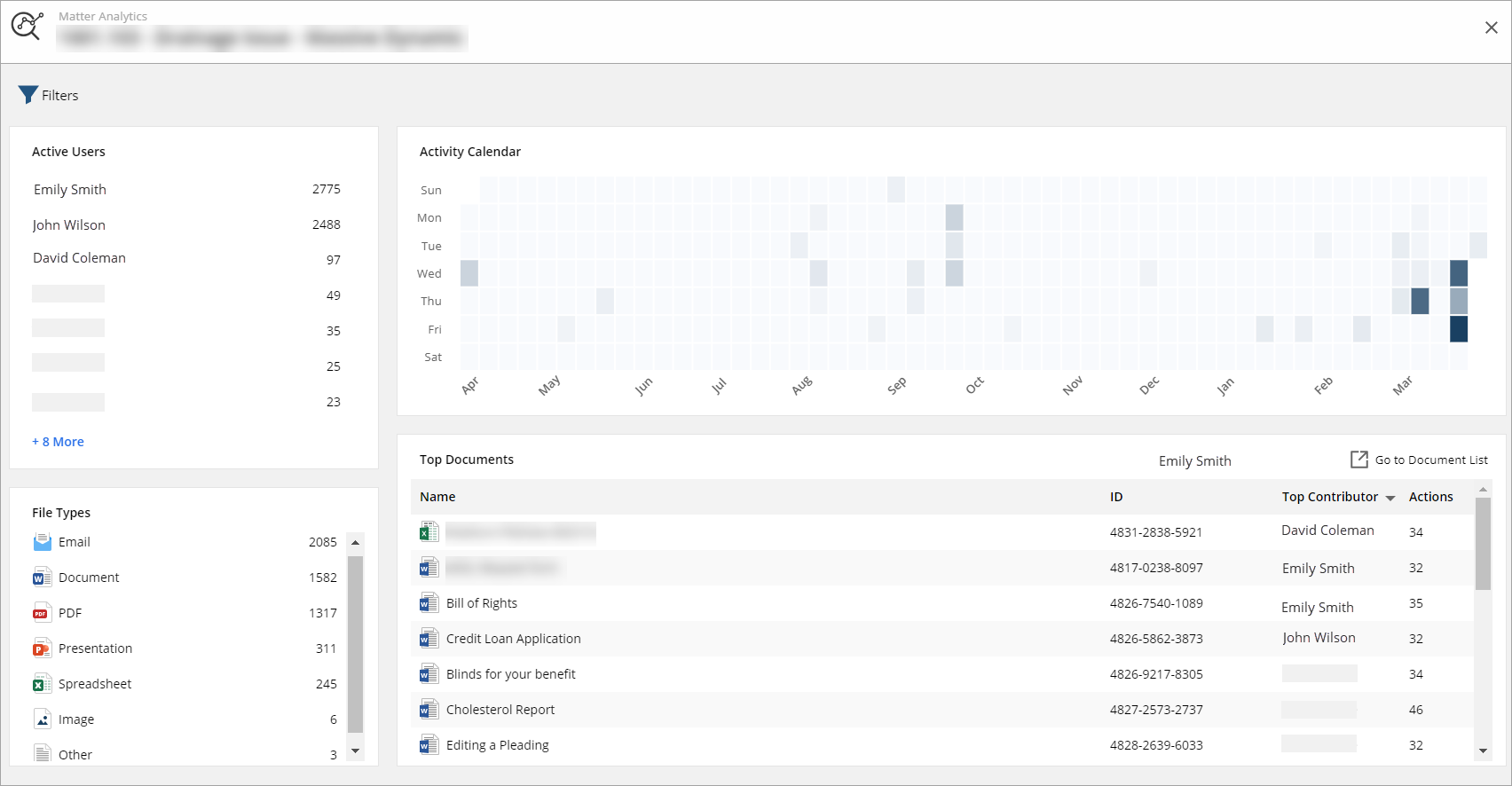Click the Go to Document List icon

click(1358, 460)
